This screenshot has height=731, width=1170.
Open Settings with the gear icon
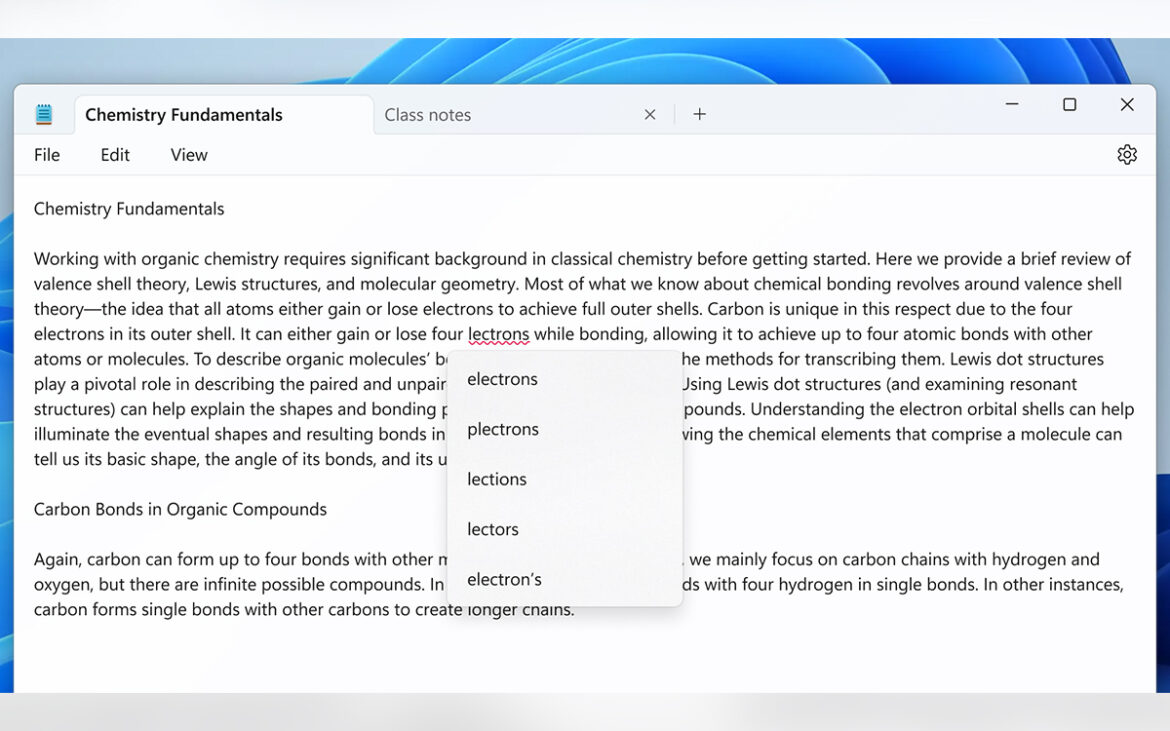pos(1127,155)
